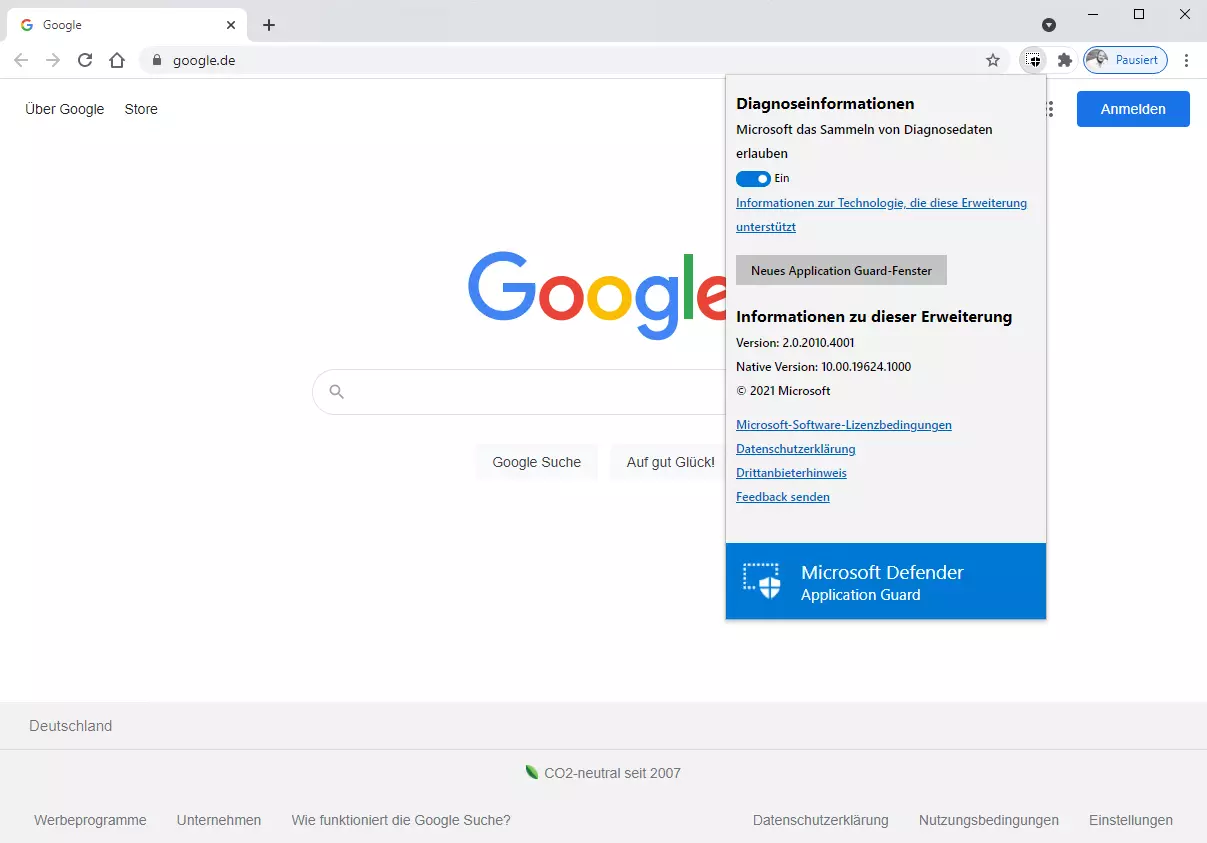Viewport: 1207px width, 843px height.
Task: Open a new browser tab
Action: pyautogui.click(x=269, y=25)
